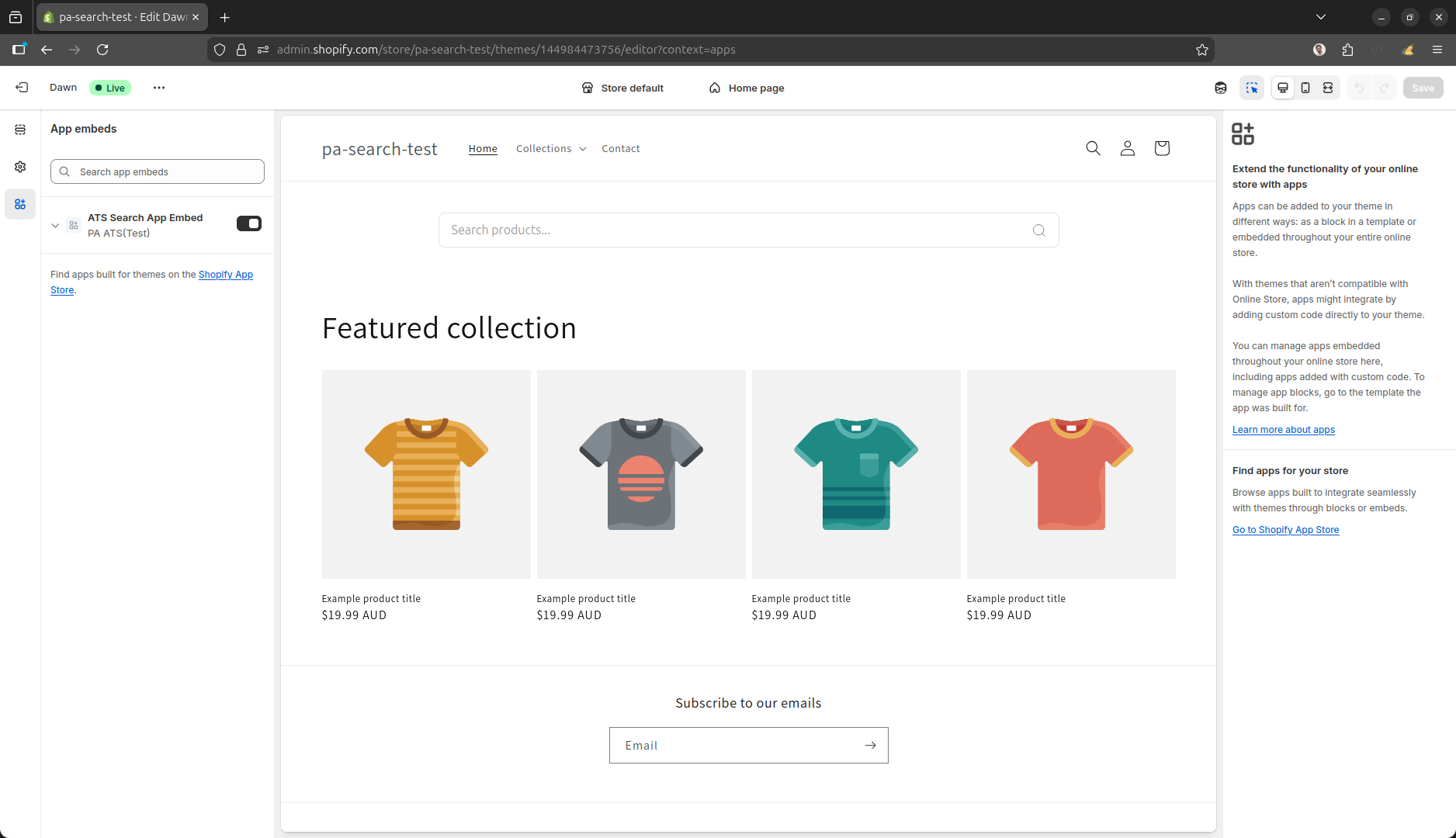Viewport: 1456px width, 838px height.
Task: Open the Sections panel in the sidebar
Action: [x=20, y=130]
